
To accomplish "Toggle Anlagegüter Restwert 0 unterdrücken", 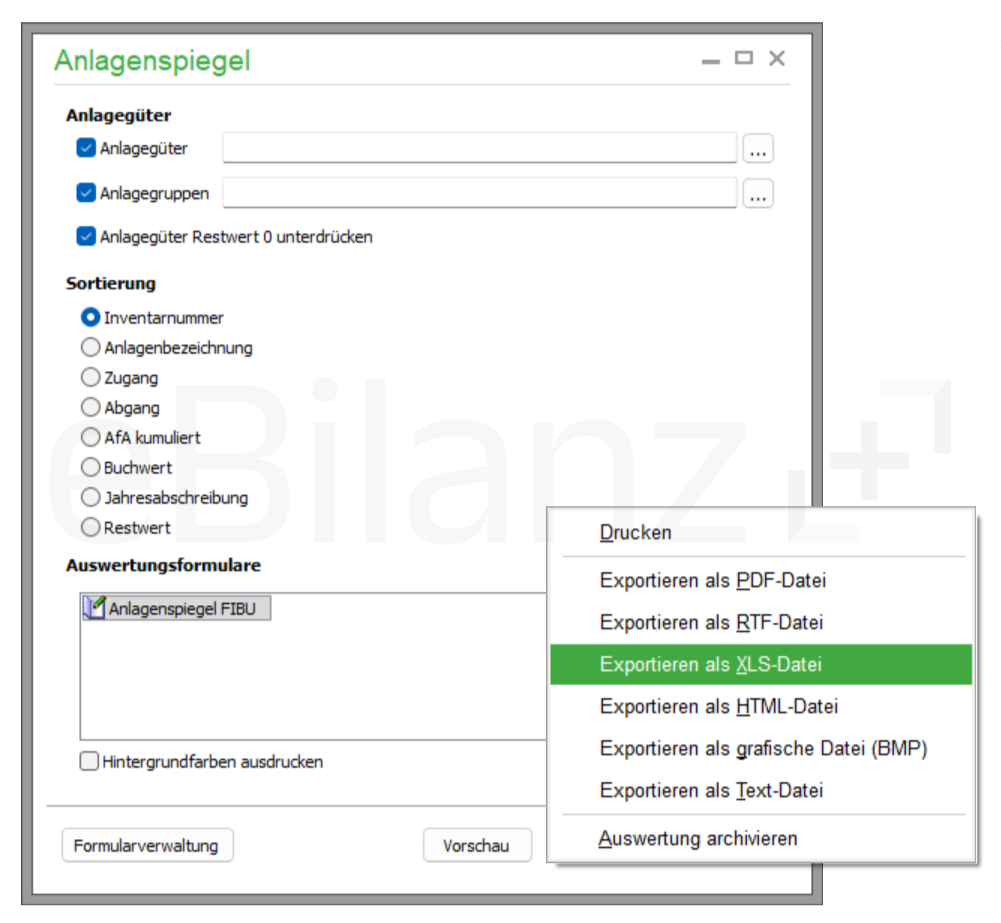I will [86, 236].
